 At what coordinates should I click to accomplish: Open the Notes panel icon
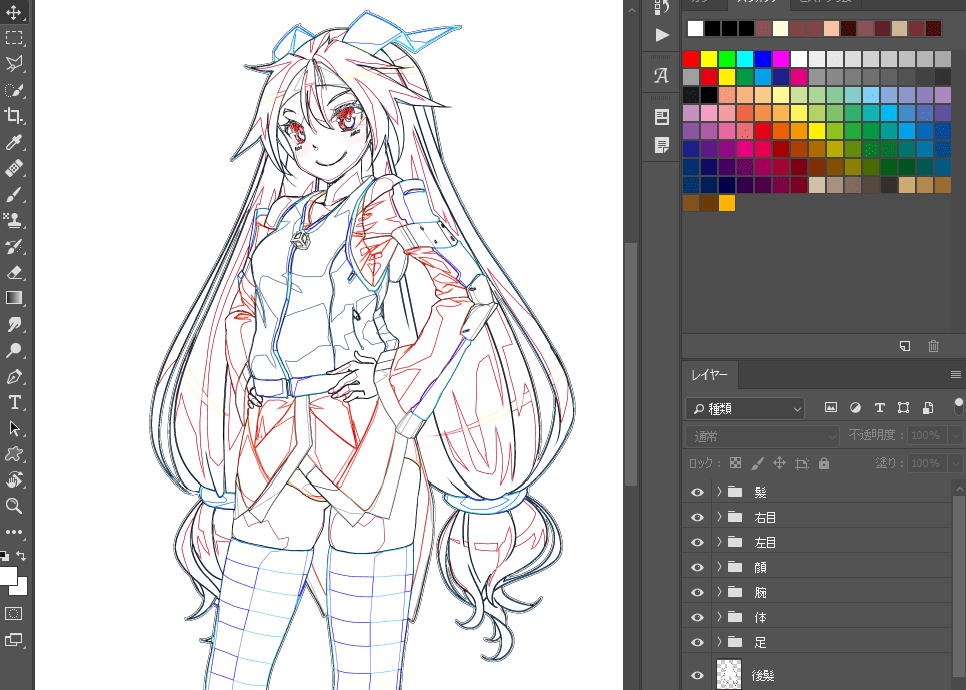662,145
